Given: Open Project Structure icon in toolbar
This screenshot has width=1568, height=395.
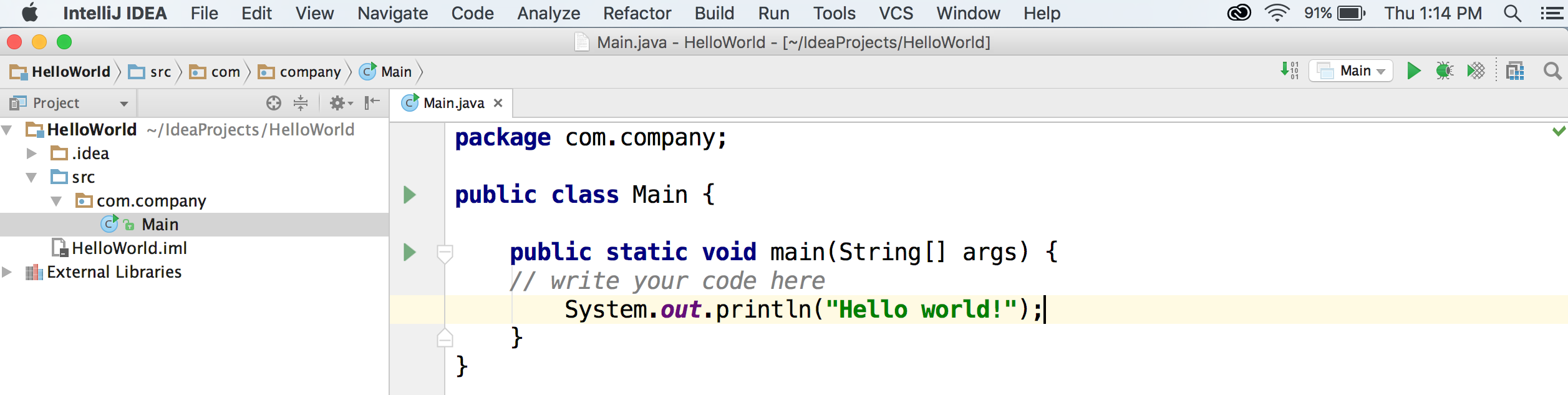Looking at the screenshot, I should [x=1515, y=71].
